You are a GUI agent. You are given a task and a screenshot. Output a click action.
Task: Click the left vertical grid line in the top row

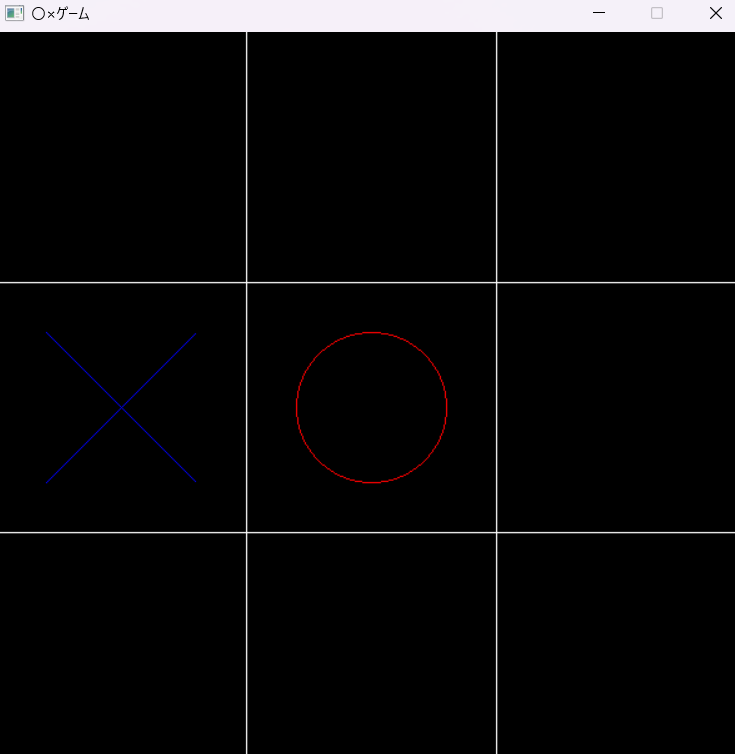(246, 157)
